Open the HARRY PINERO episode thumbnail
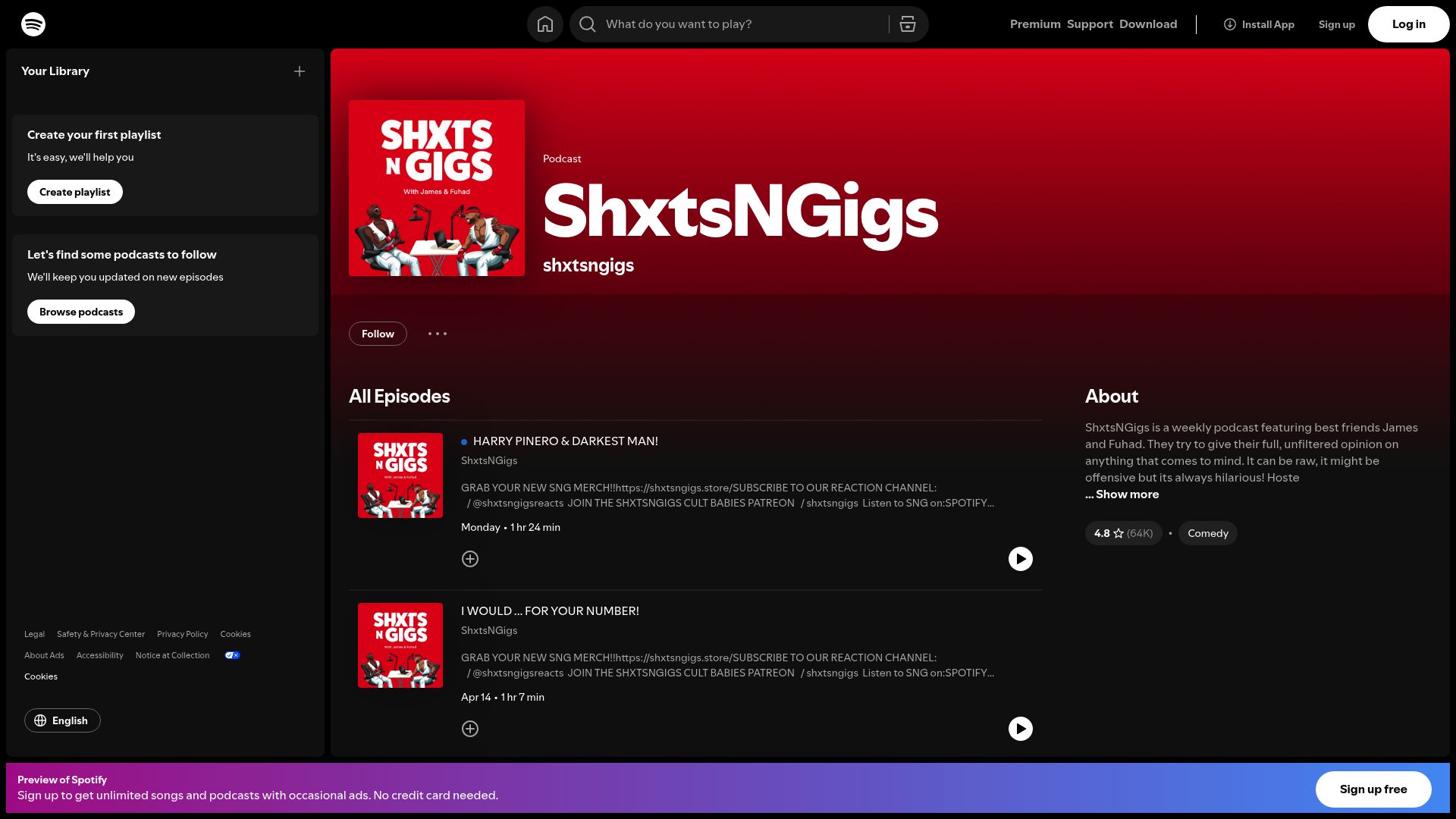Viewport: 1456px width, 819px height. [x=400, y=475]
